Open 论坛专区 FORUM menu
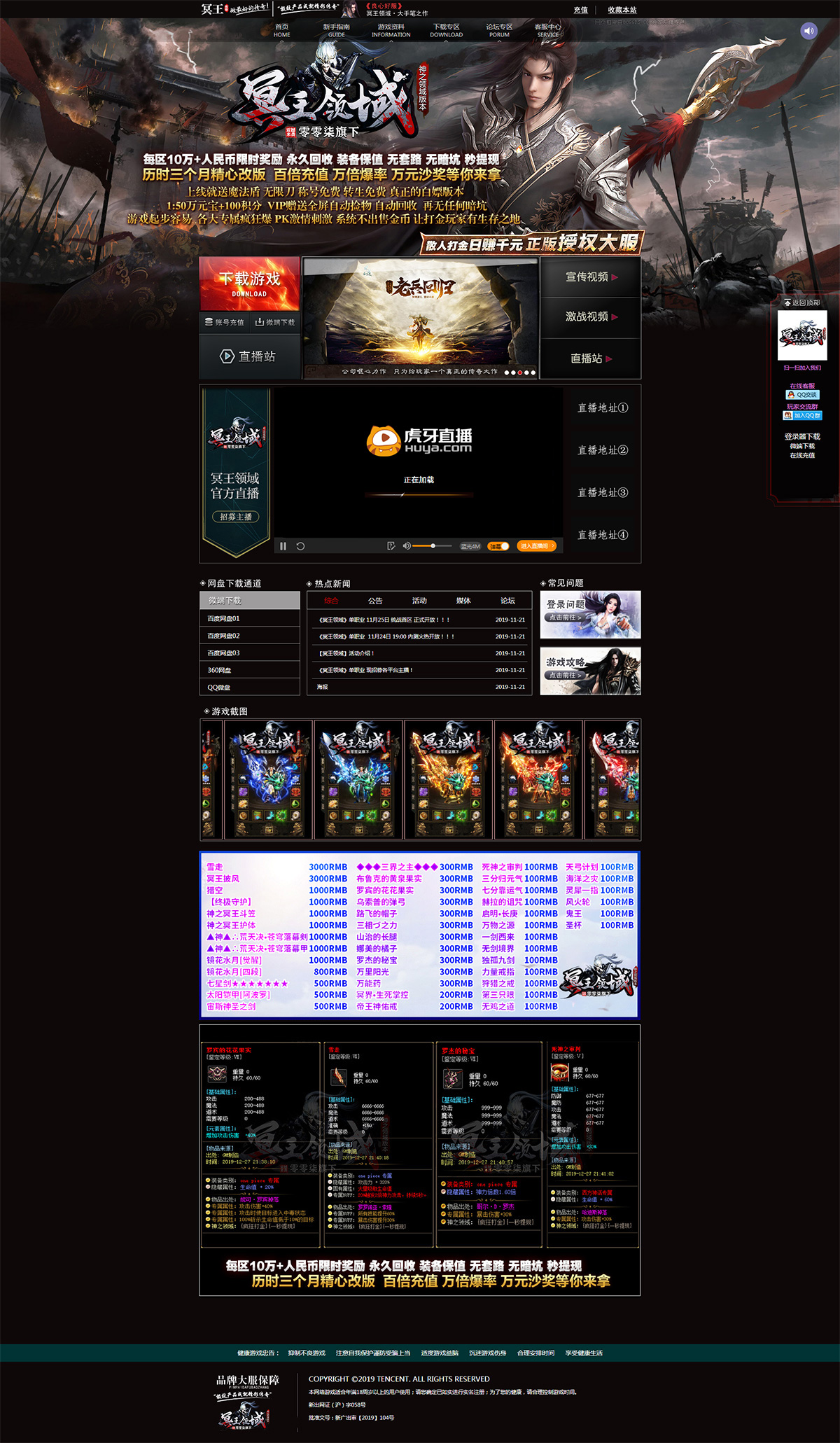Screen dimensions: 840x1443 (x=499, y=30)
